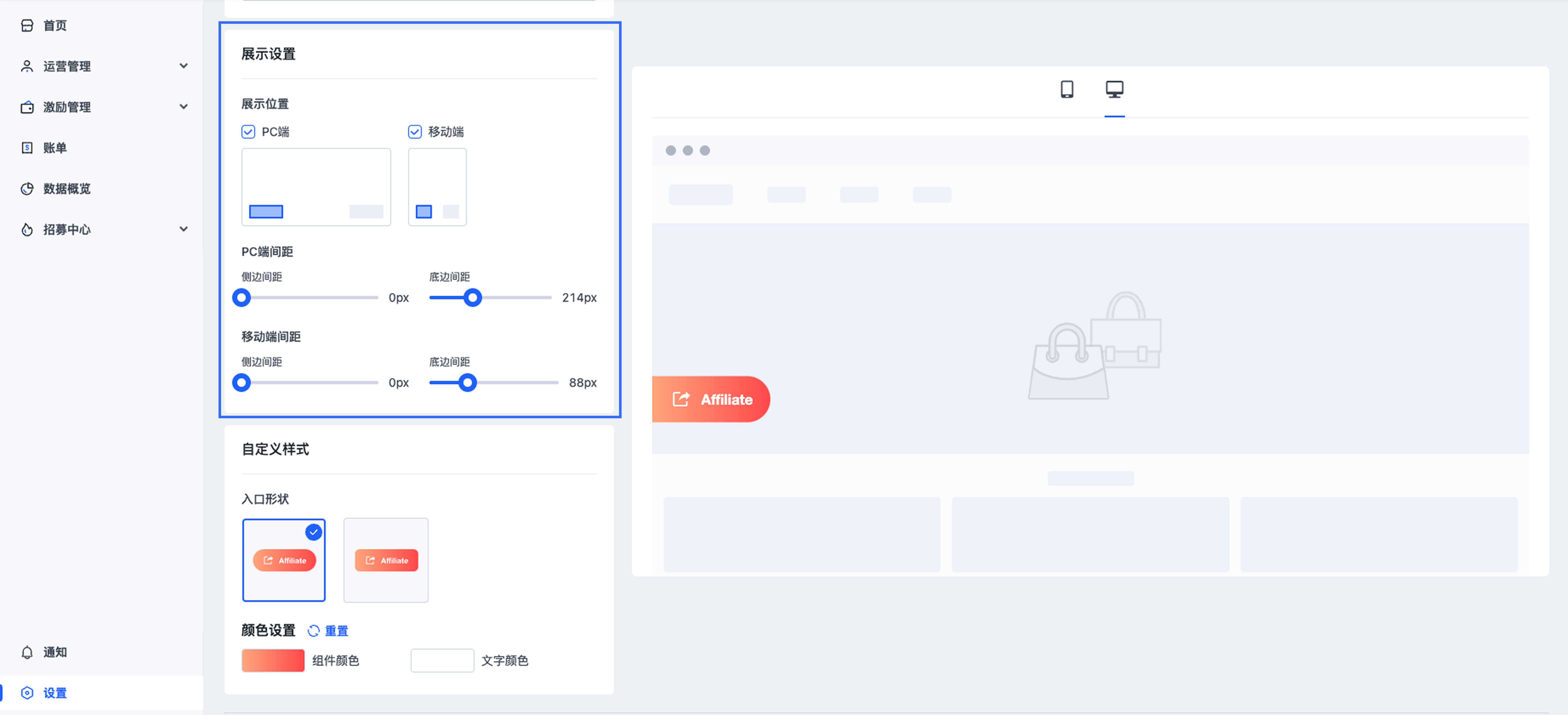Click the 展示设置 section heading
This screenshot has height=715, width=1568.
click(268, 54)
